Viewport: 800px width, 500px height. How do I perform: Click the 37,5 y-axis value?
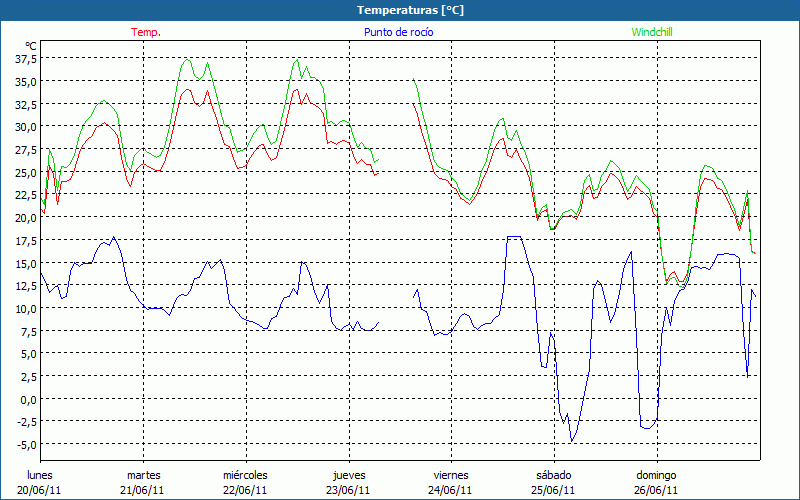point(24,58)
